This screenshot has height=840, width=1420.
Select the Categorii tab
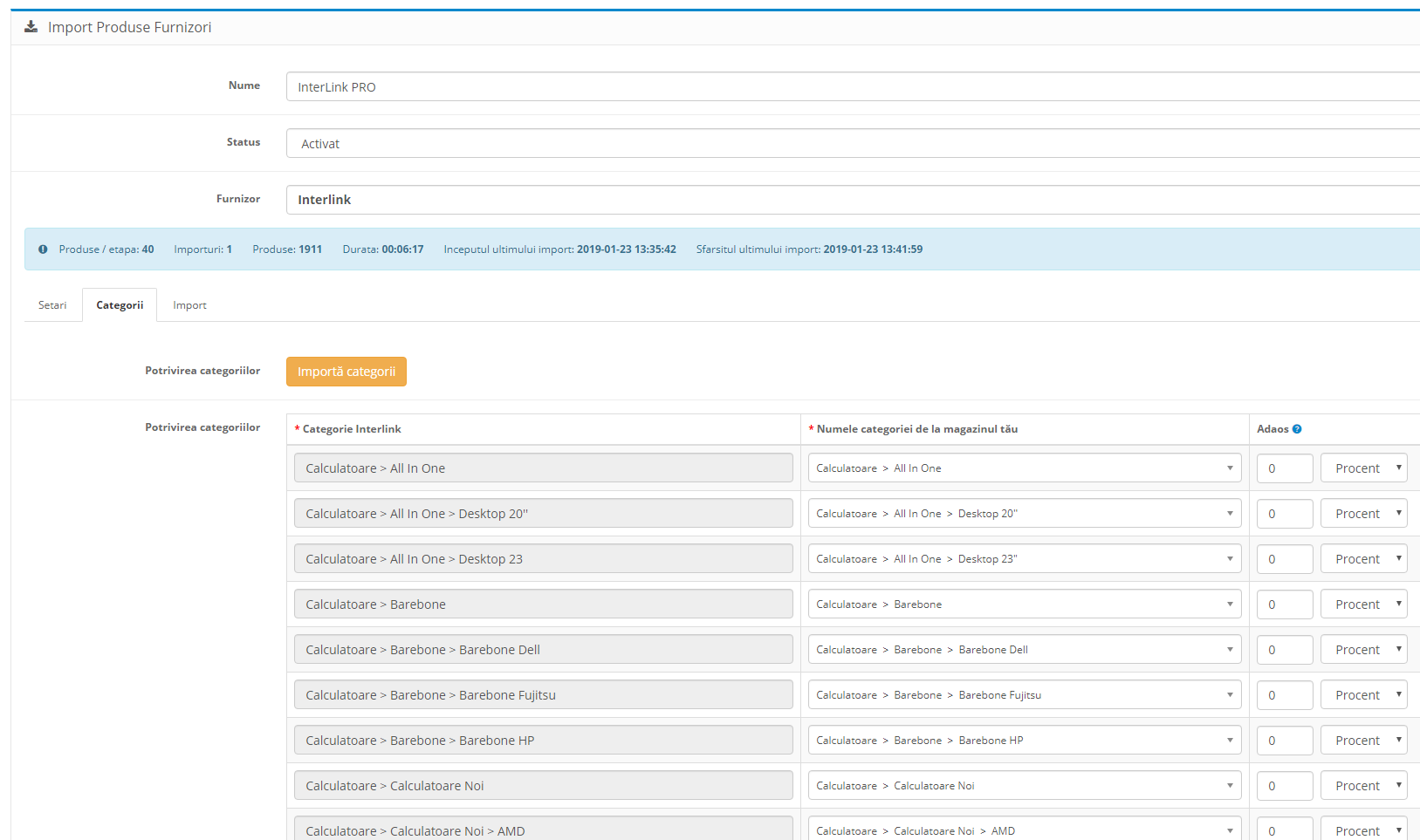(120, 305)
